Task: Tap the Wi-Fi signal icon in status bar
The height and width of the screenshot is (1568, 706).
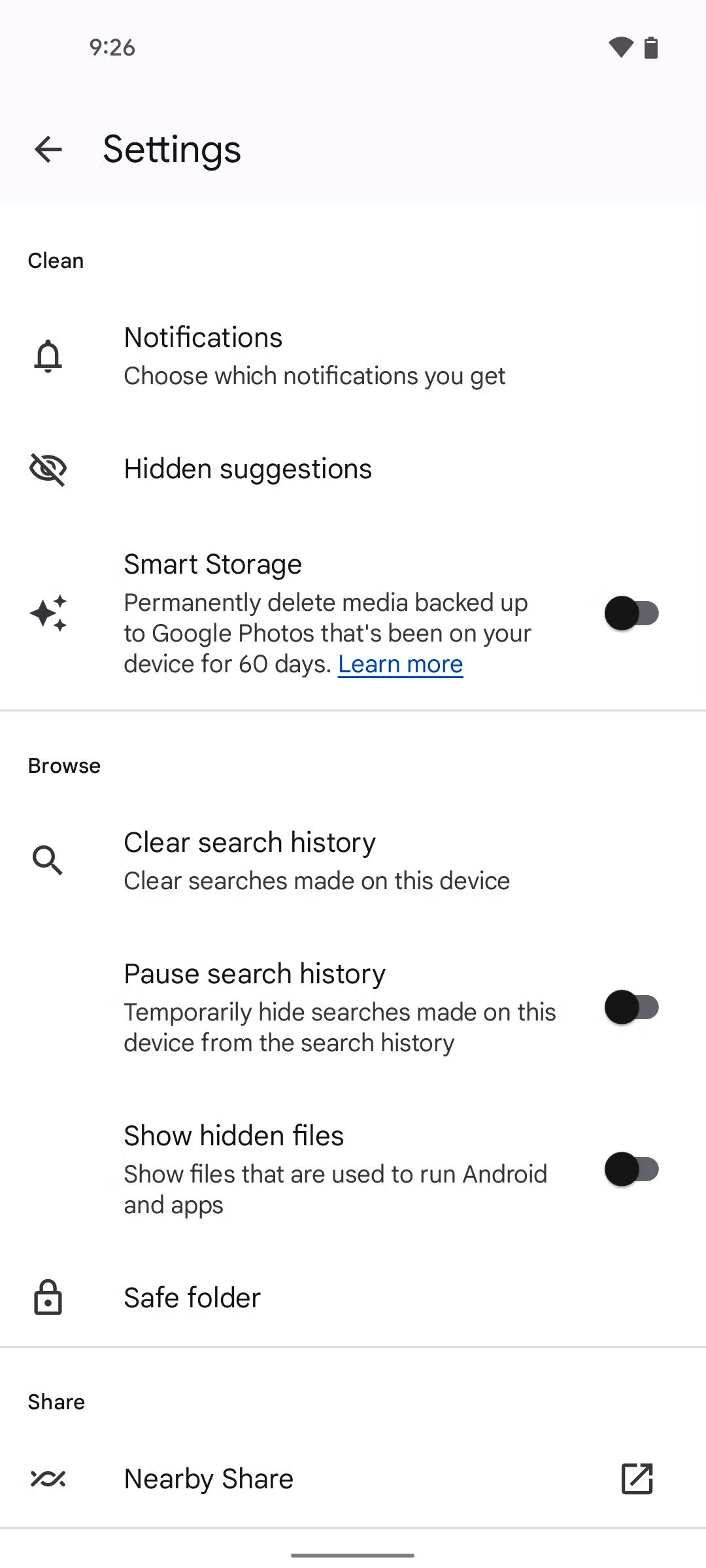Action: tap(621, 47)
